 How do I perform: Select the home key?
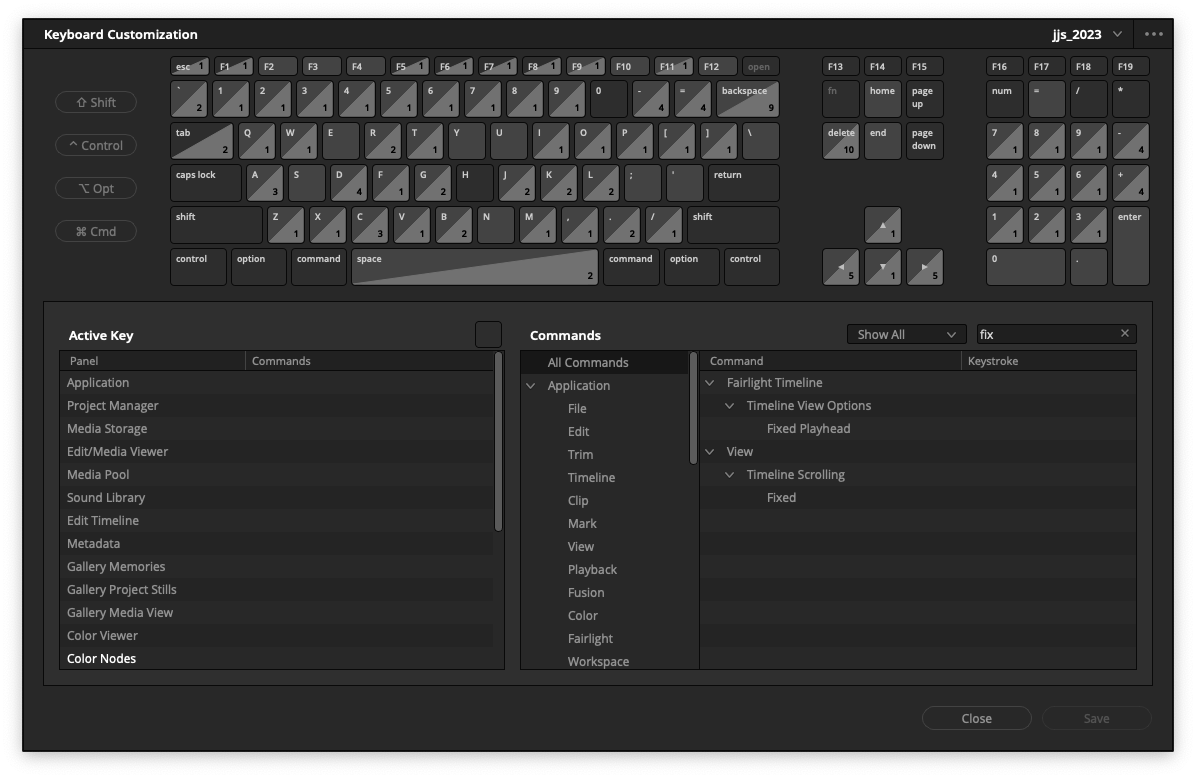pyautogui.click(x=883, y=99)
